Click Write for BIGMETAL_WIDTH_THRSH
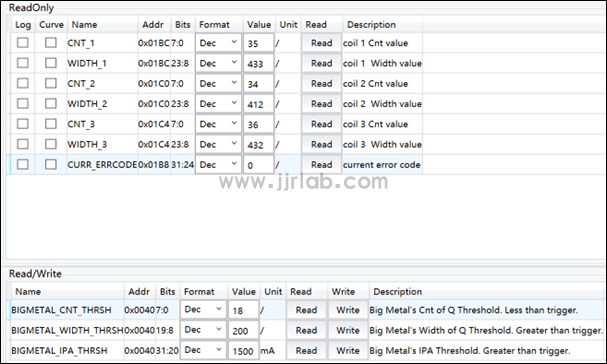Image resolution: width=607 pixels, height=364 pixels. pos(348,330)
